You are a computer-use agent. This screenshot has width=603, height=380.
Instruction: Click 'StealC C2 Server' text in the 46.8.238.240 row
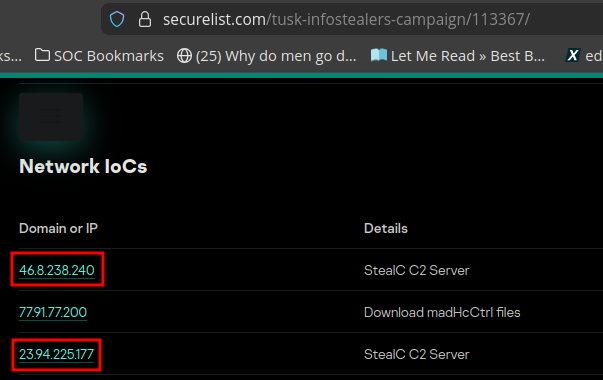coord(416,270)
